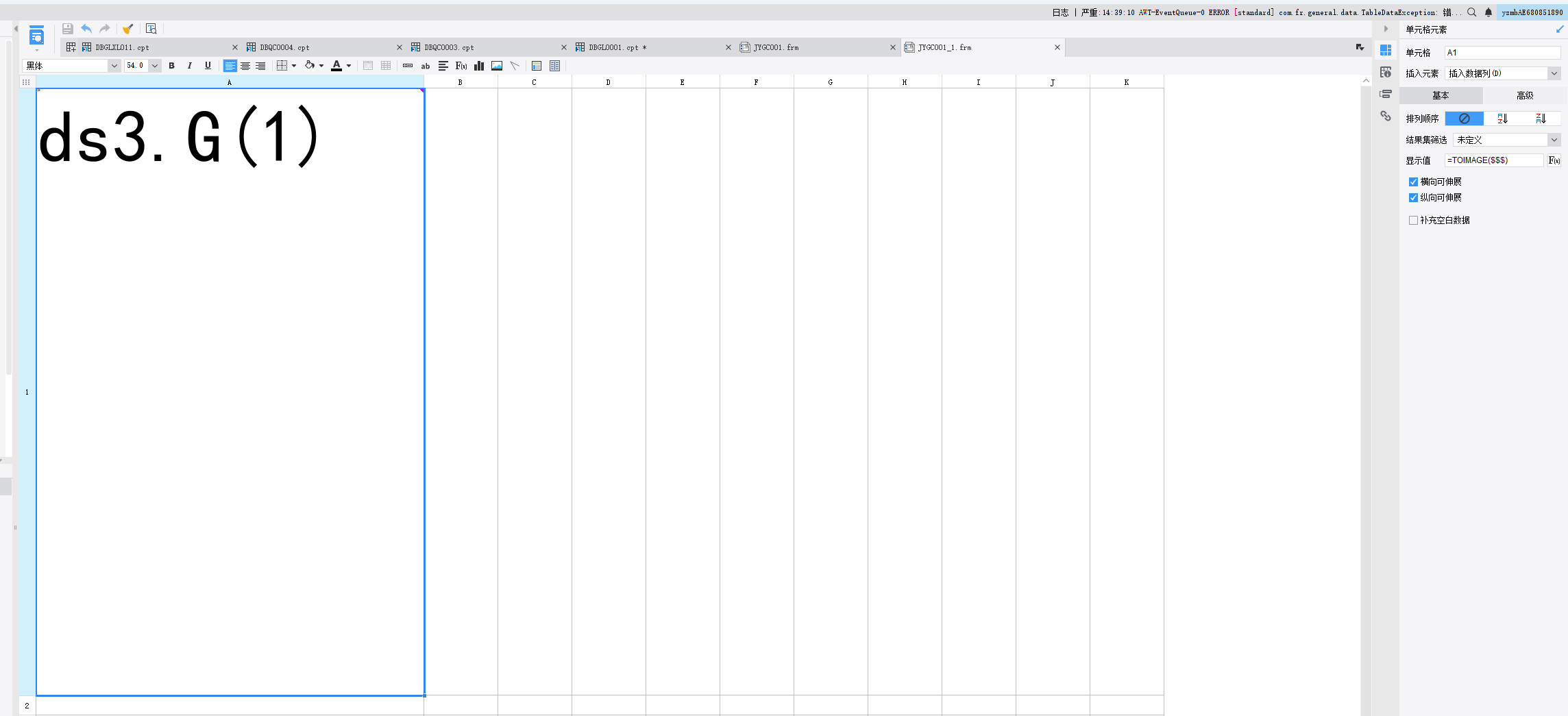The image size is (1568, 716).
Task: Click the sub-report insert icon
Action: pos(537,66)
